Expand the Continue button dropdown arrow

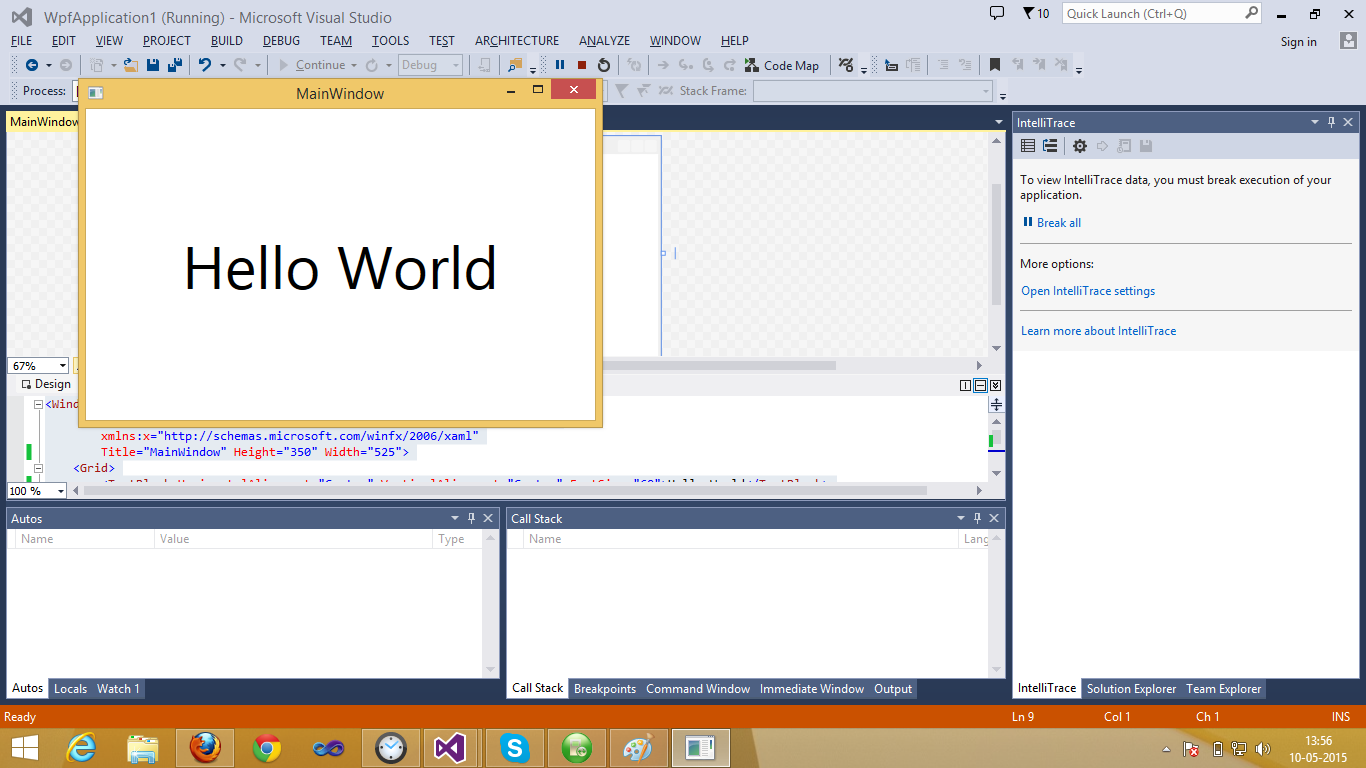pyautogui.click(x=354, y=66)
